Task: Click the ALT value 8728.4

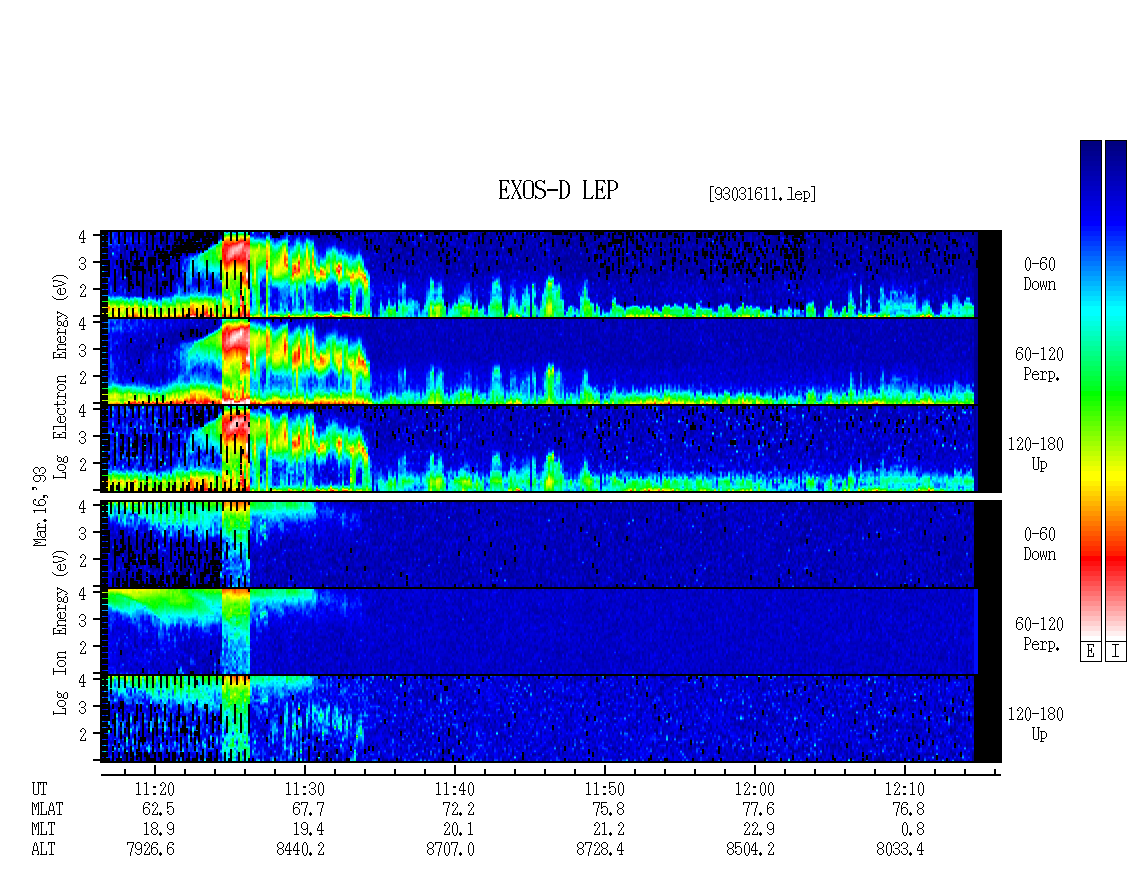Action: [600, 850]
